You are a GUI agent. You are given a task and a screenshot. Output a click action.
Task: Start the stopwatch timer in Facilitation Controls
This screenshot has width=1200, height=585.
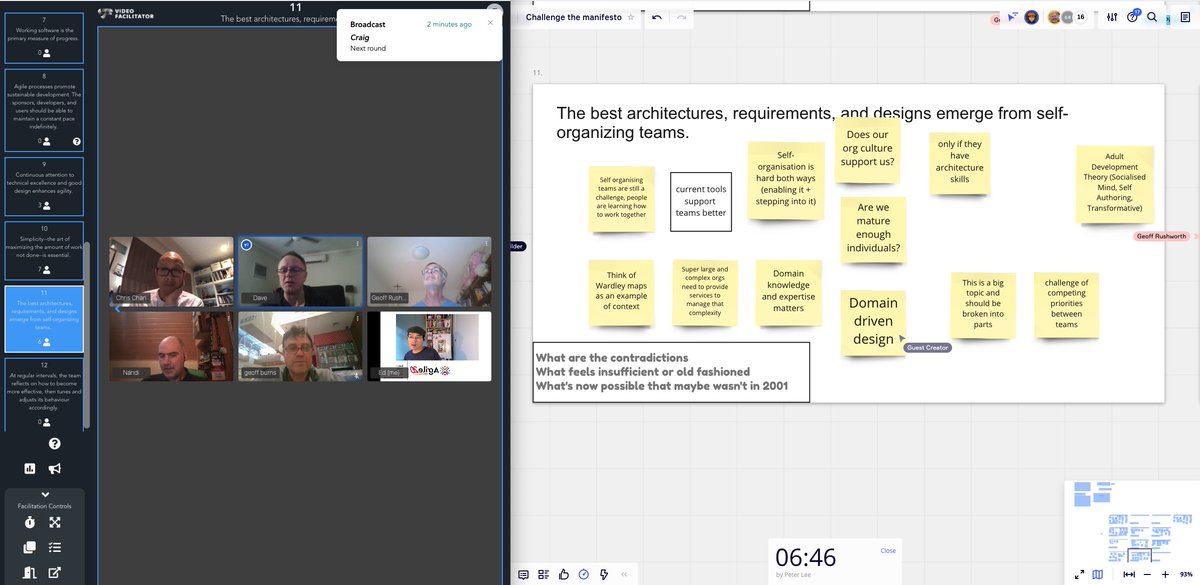tap(30, 523)
